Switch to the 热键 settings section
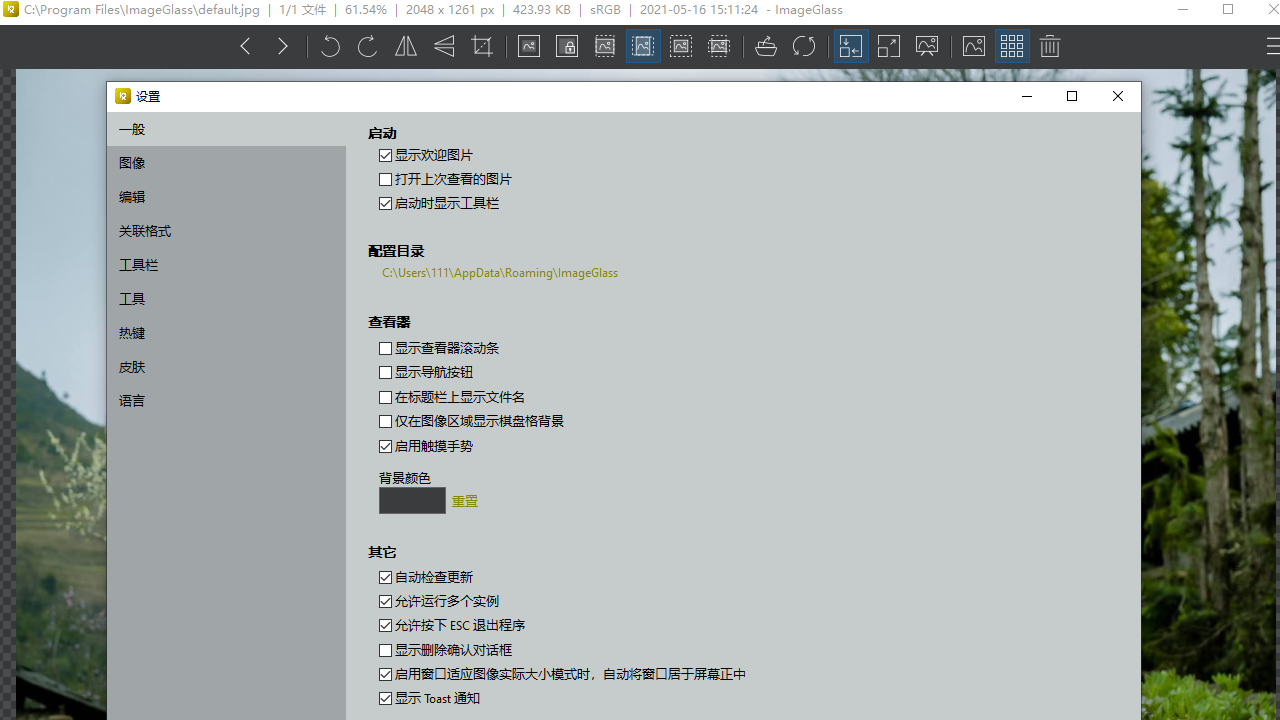The height and width of the screenshot is (720, 1280). (x=131, y=333)
